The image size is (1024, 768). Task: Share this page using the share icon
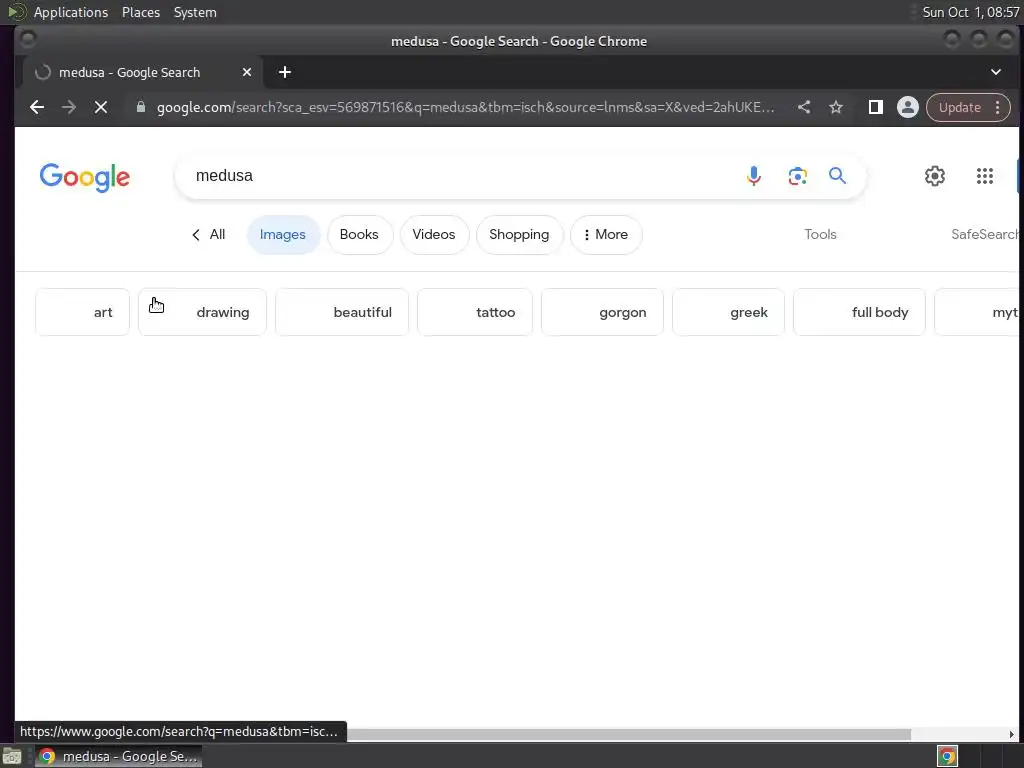[804, 107]
